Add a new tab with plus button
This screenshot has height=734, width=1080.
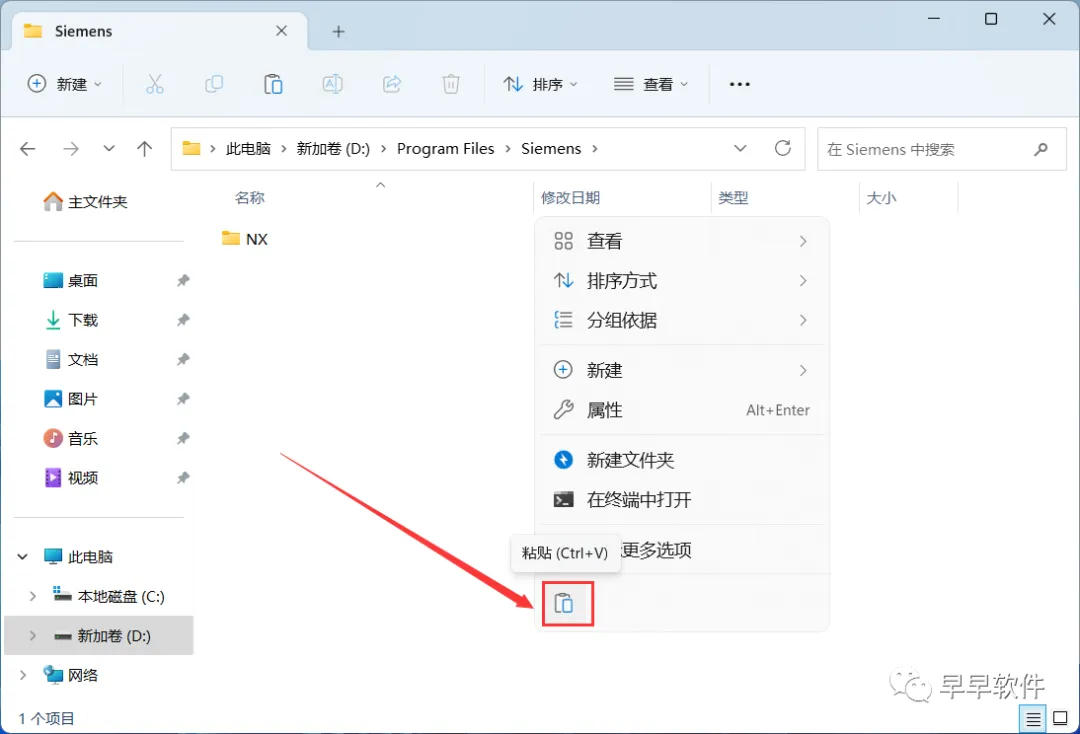(338, 32)
